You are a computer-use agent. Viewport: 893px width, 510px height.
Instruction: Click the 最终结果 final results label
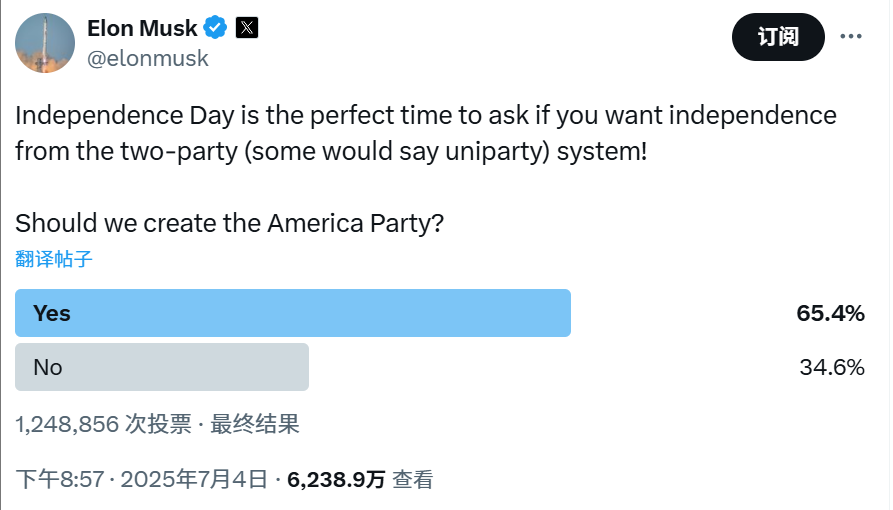(x=255, y=424)
